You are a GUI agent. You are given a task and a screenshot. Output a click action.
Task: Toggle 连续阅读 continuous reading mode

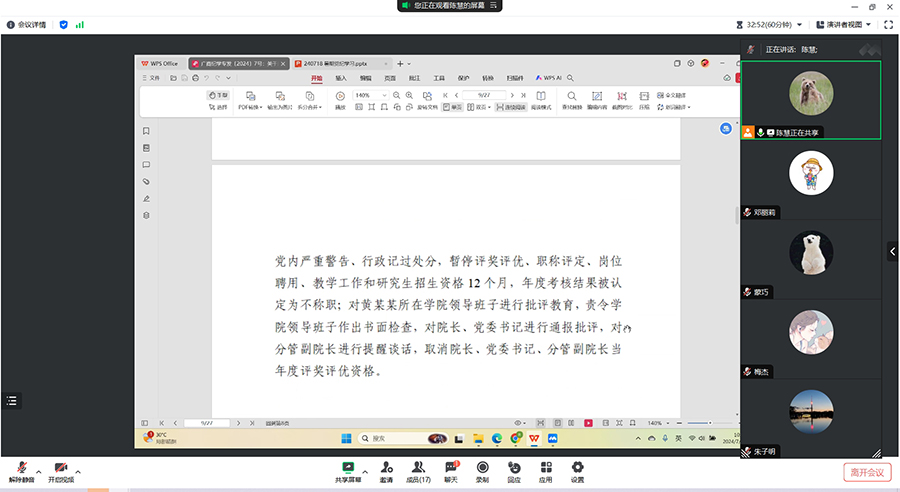510,106
